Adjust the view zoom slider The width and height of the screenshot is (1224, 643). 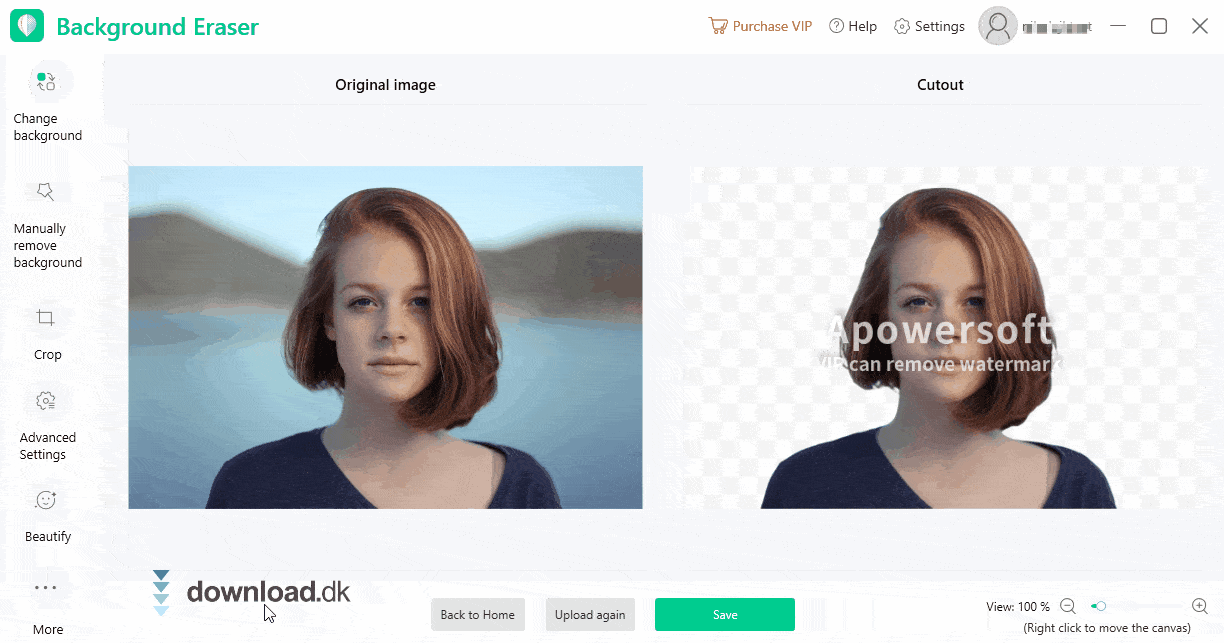[1134, 606]
